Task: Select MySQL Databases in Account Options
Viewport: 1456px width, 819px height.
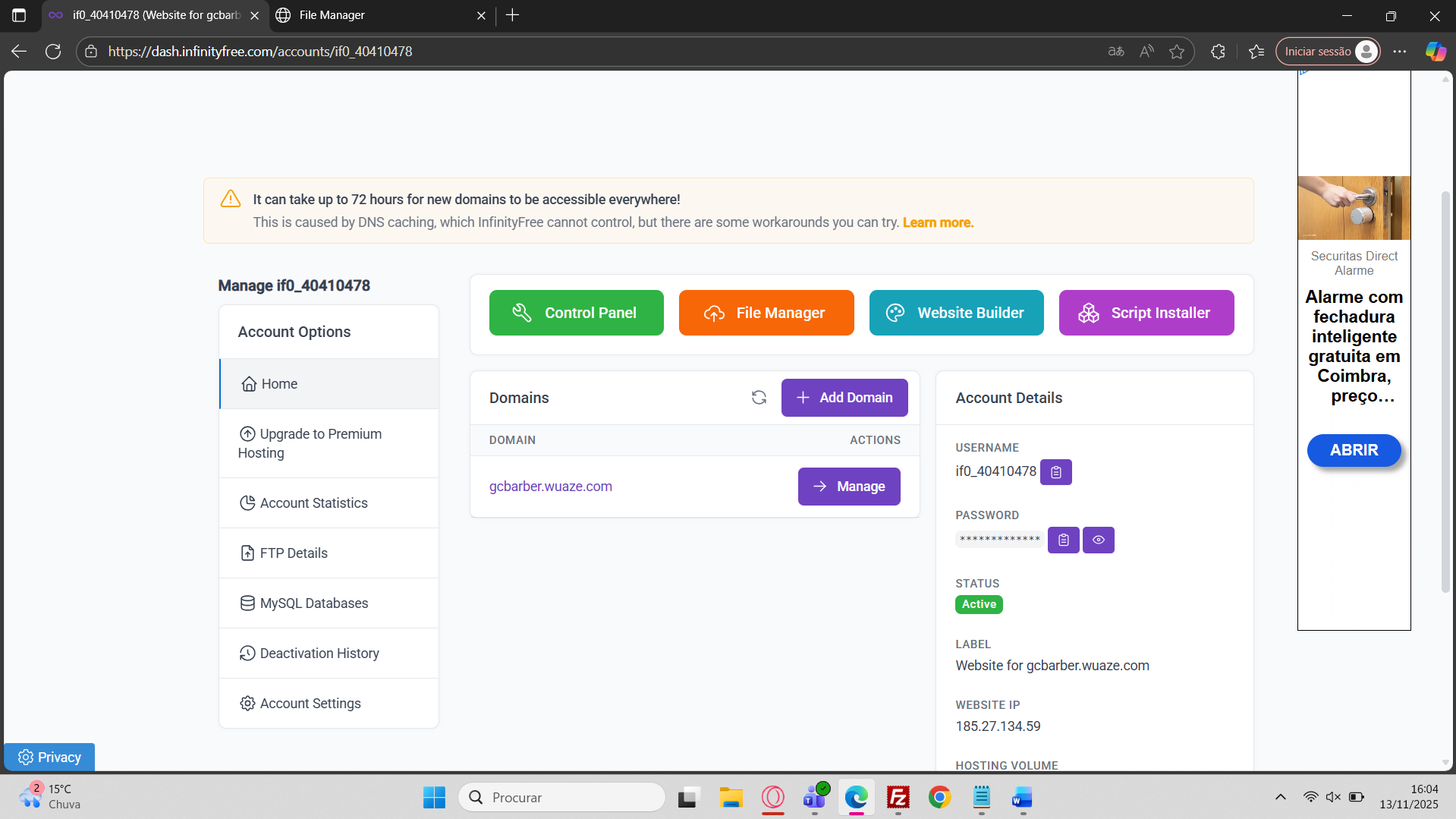Action: click(313, 603)
